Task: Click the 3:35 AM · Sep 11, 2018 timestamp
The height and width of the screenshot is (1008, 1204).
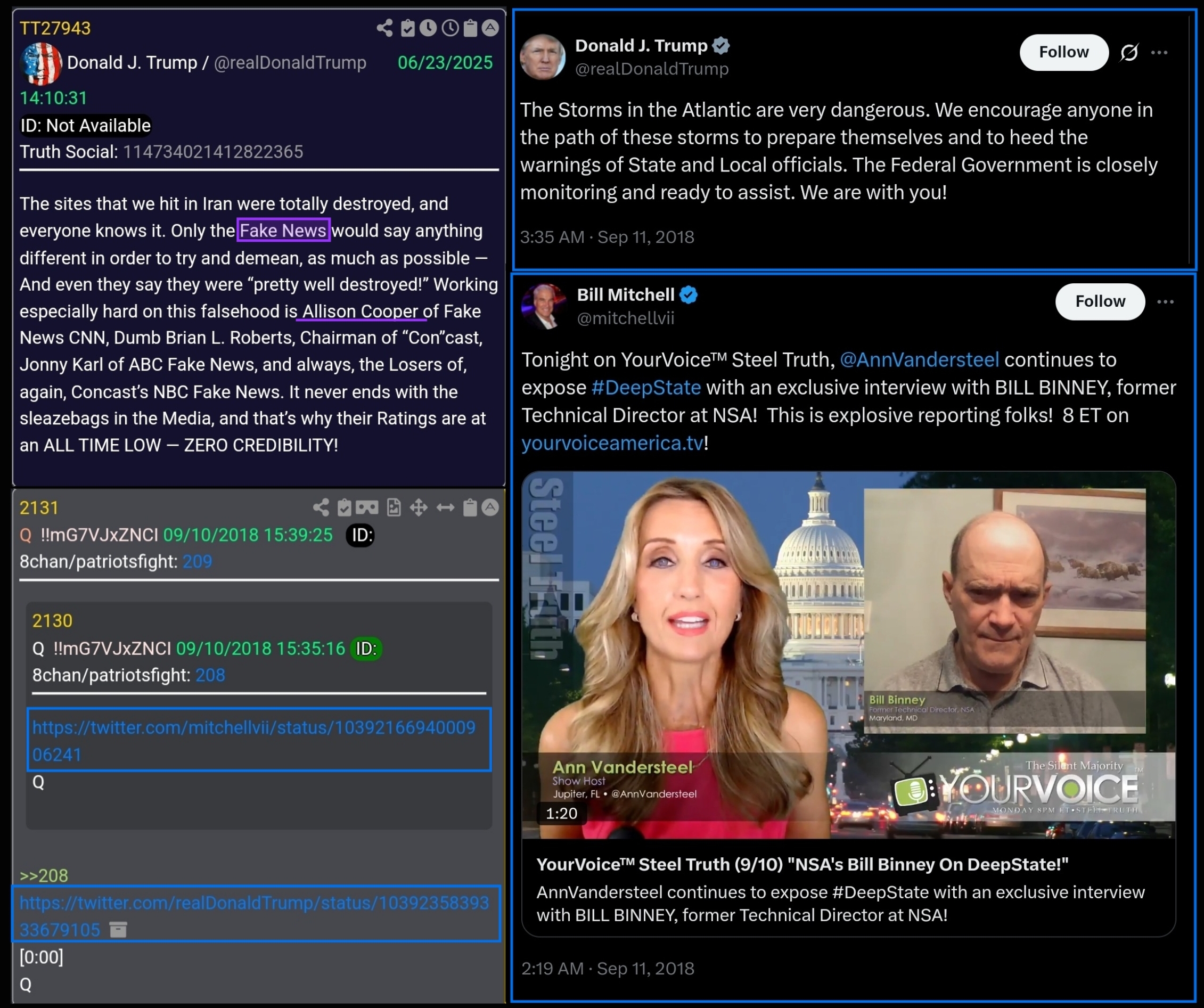Action: click(x=607, y=237)
